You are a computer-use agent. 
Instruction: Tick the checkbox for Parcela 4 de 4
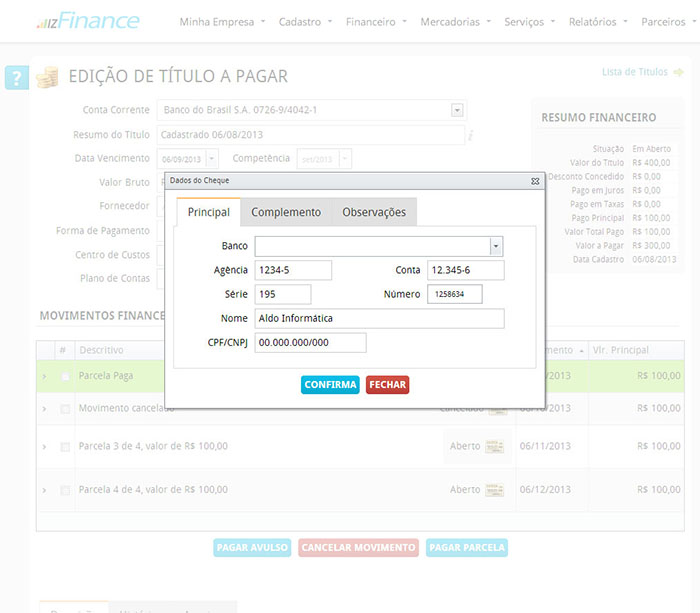65,490
